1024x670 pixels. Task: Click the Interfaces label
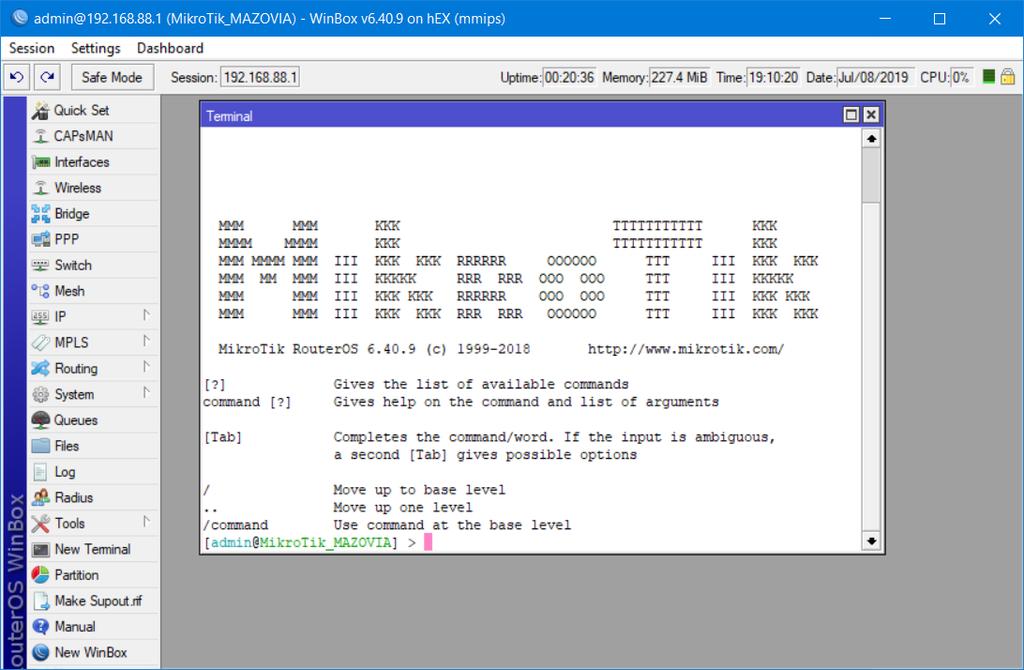point(82,162)
